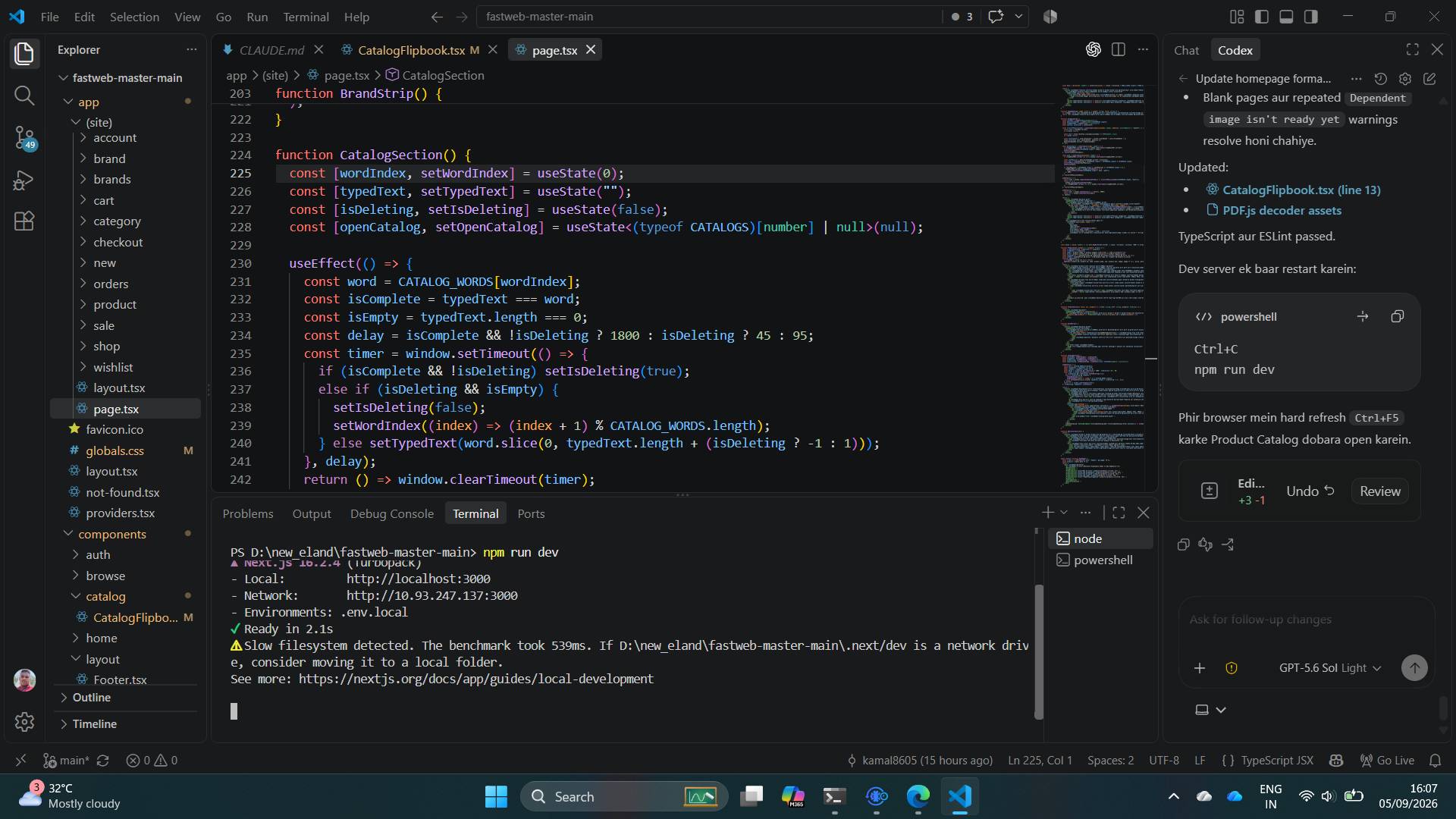Open the Search view in activity bar

point(24,95)
